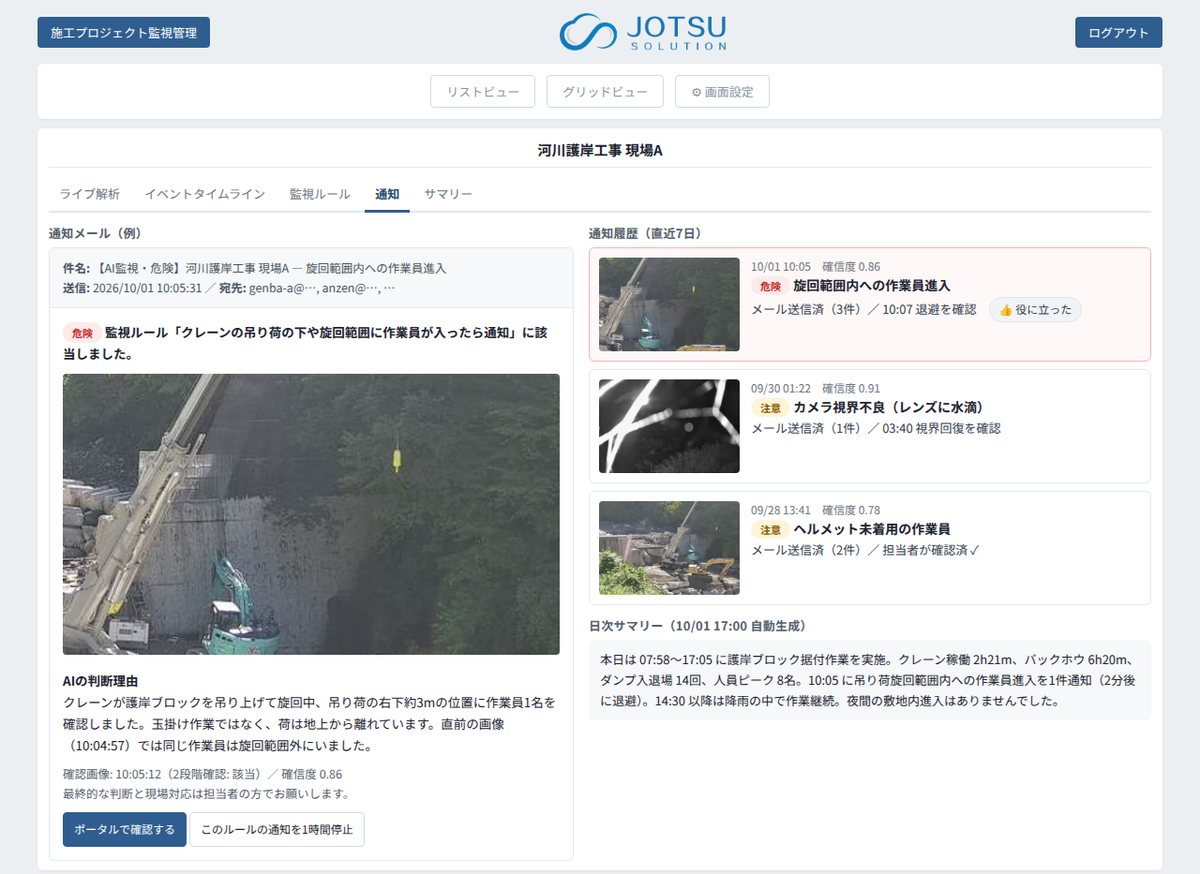The width and height of the screenshot is (1200, 874).
Task: Click このルールの通知を1時間停止 button
Action: (x=277, y=829)
